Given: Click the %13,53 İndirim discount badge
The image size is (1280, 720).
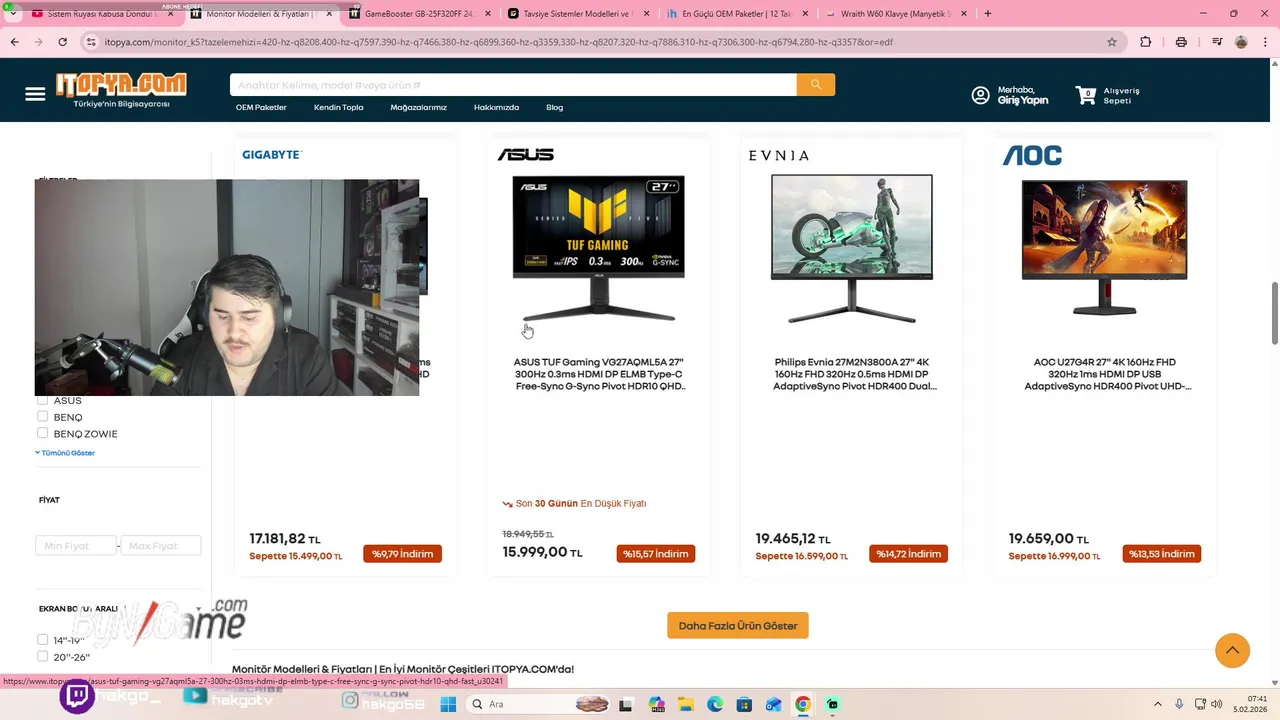Looking at the screenshot, I should [1162, 554].
